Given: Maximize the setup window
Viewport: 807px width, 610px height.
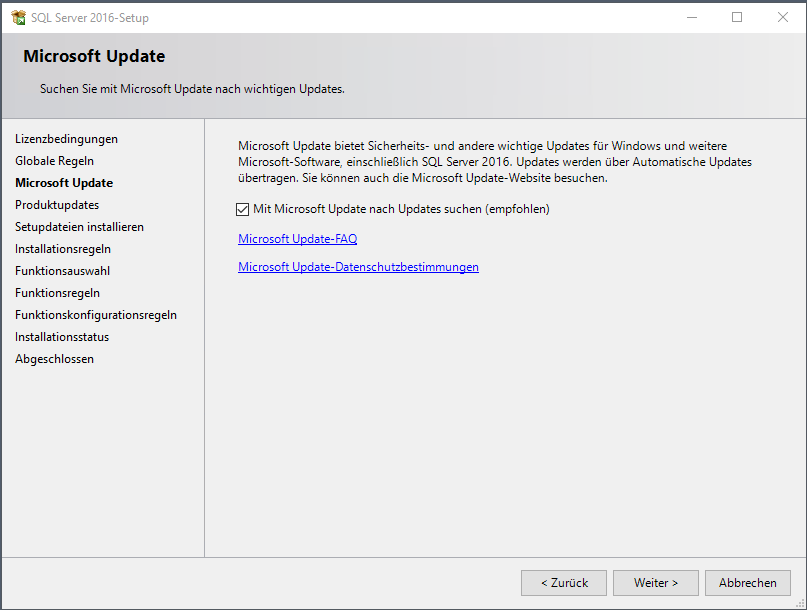Looking at the screenshot, I should (737, 17).
